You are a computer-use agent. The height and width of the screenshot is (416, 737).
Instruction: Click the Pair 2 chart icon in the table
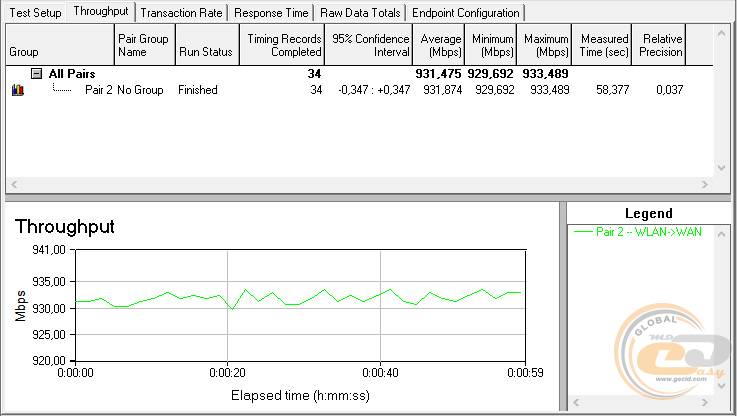pyautogui.click(x=16, y=90)
